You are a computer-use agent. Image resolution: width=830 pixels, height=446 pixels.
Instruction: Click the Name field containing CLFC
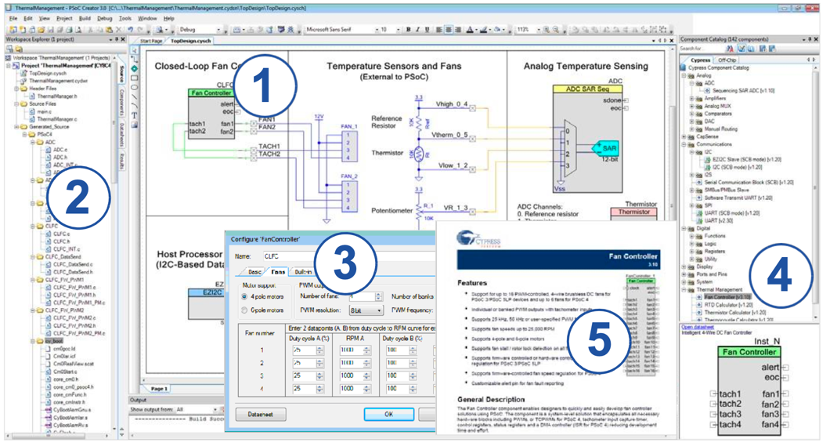pyautogui.click(x=349, y=256)
